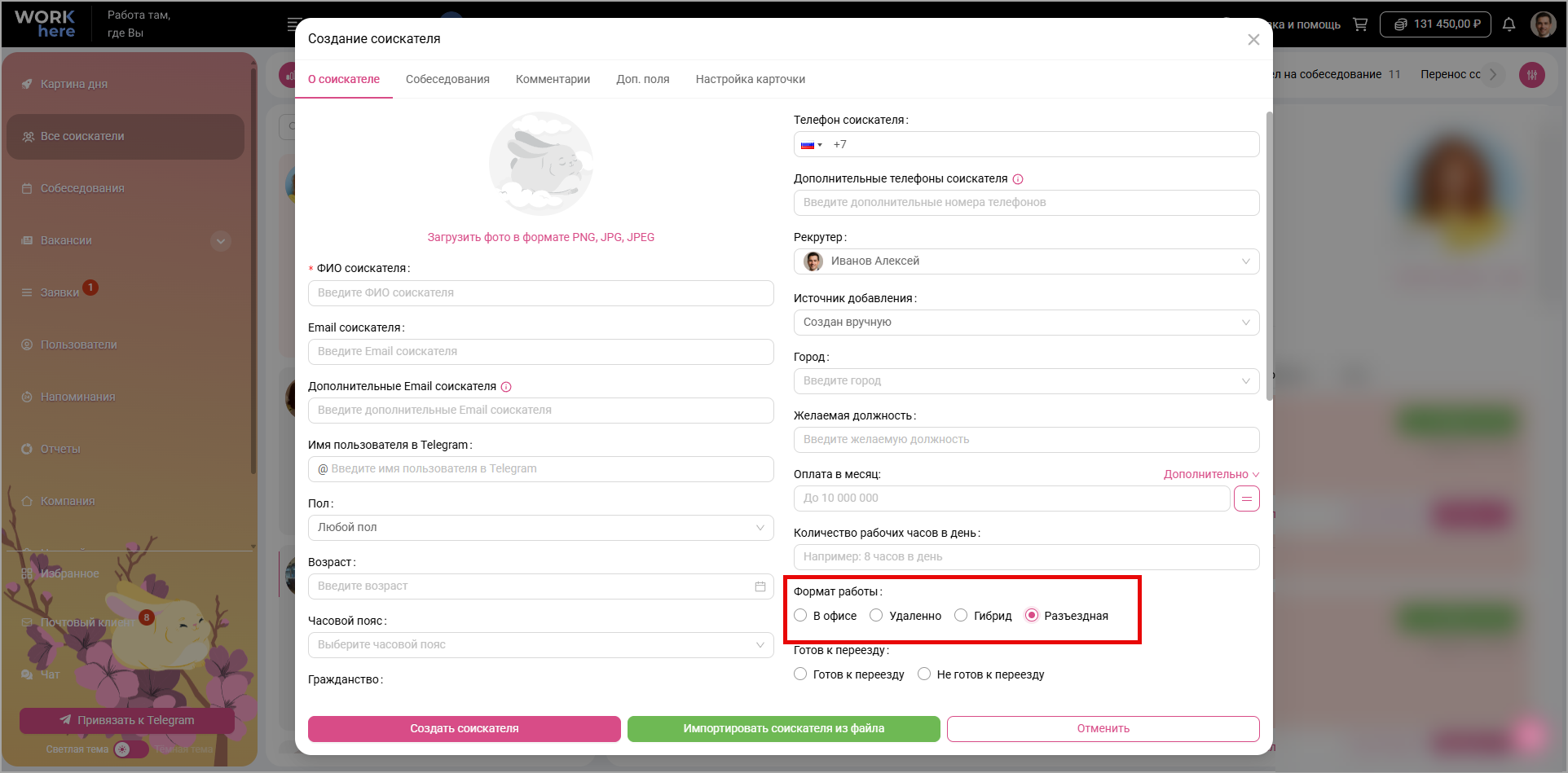Open the Город dropdown

tap(1027, 381)
